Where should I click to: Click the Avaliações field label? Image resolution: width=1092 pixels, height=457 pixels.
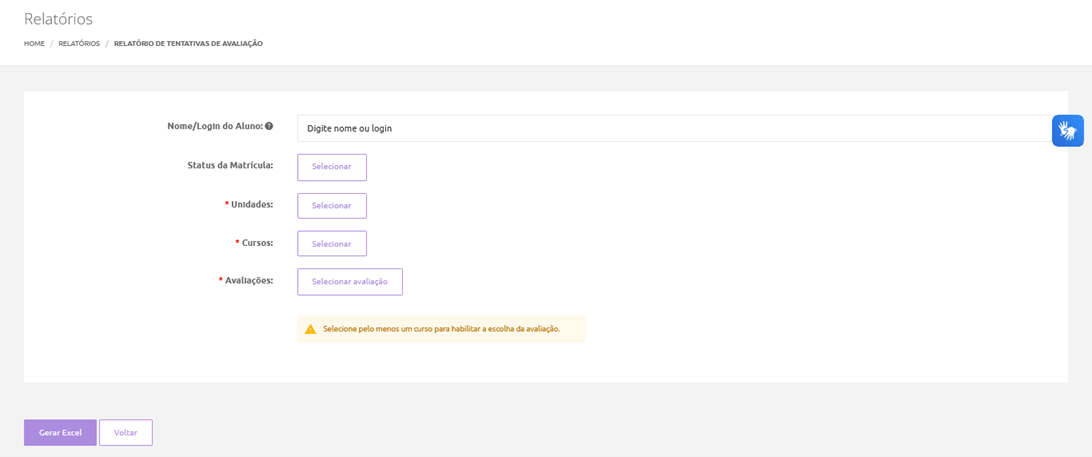(x=249, y=280)
